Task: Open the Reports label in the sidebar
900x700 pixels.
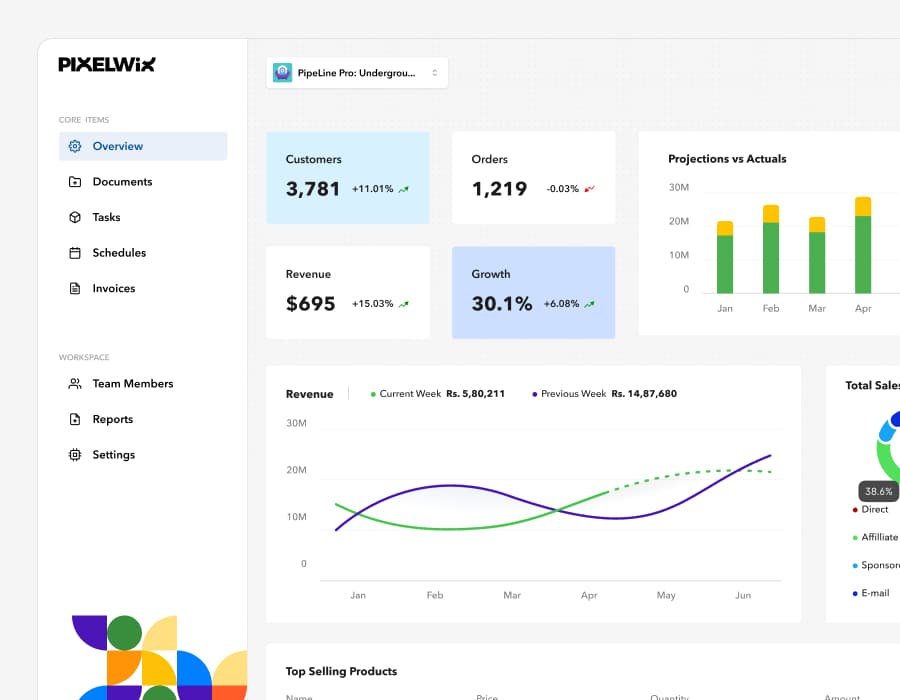Action: (x=113, y=419)
